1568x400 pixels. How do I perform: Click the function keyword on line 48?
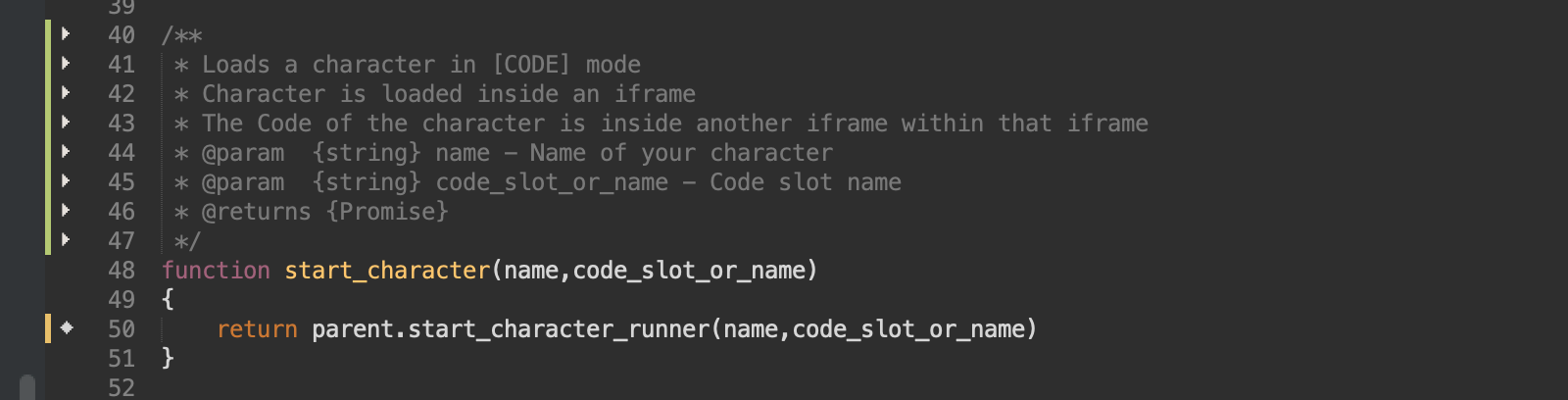216,271
